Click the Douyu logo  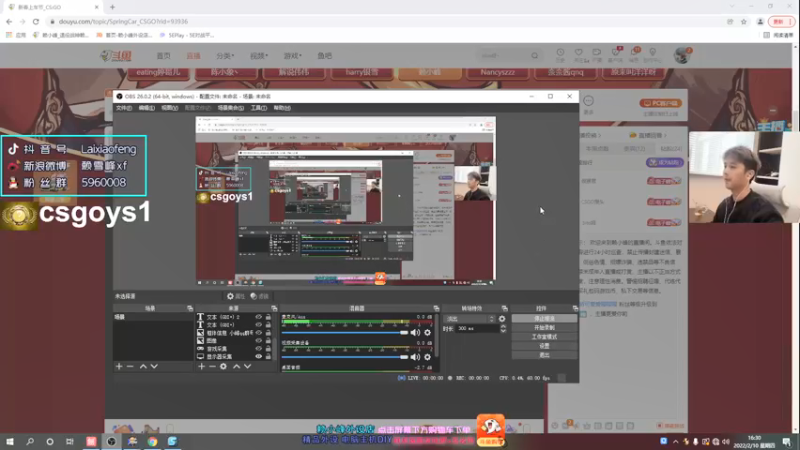point(116,56)
